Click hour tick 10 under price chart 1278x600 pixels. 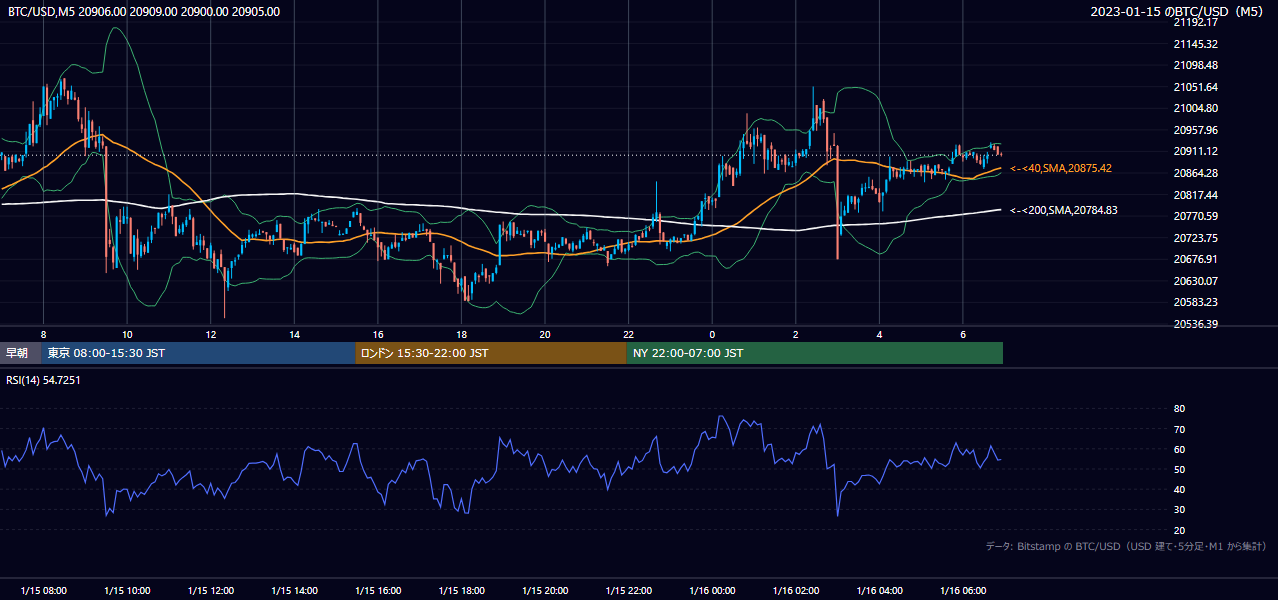tap(127, 334)
